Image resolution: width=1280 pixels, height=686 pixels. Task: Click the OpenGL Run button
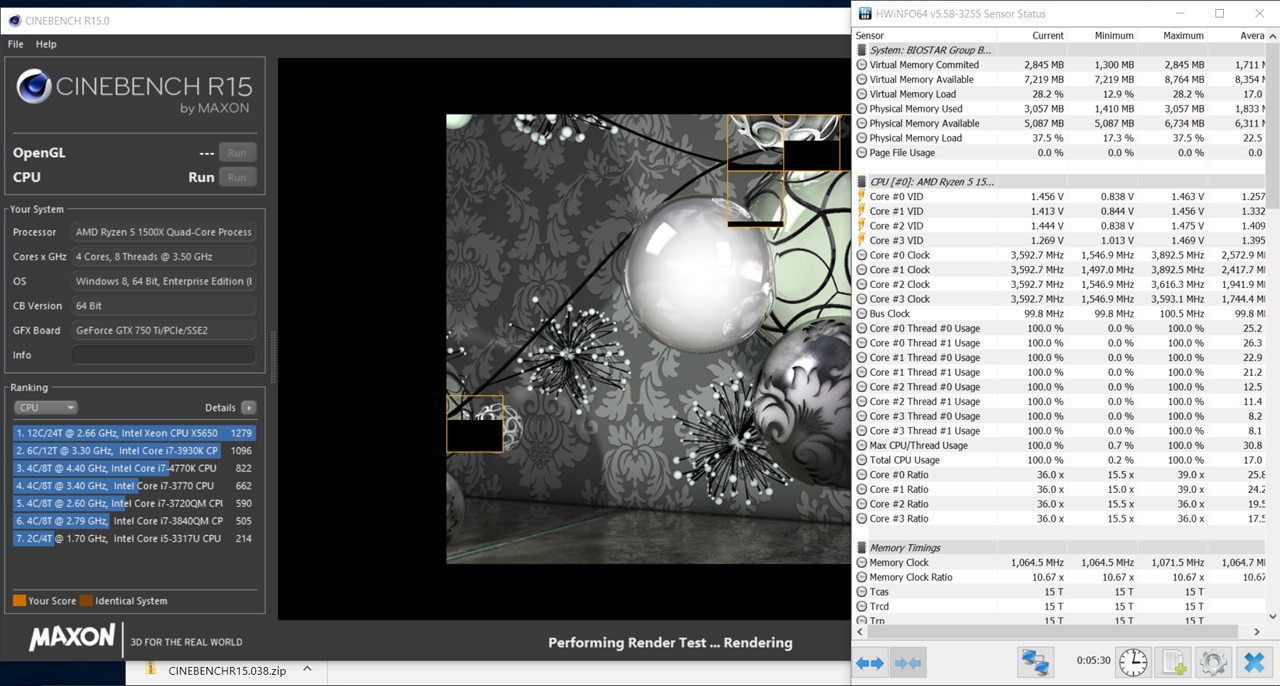pyautogui.click(x=237, y=153)
